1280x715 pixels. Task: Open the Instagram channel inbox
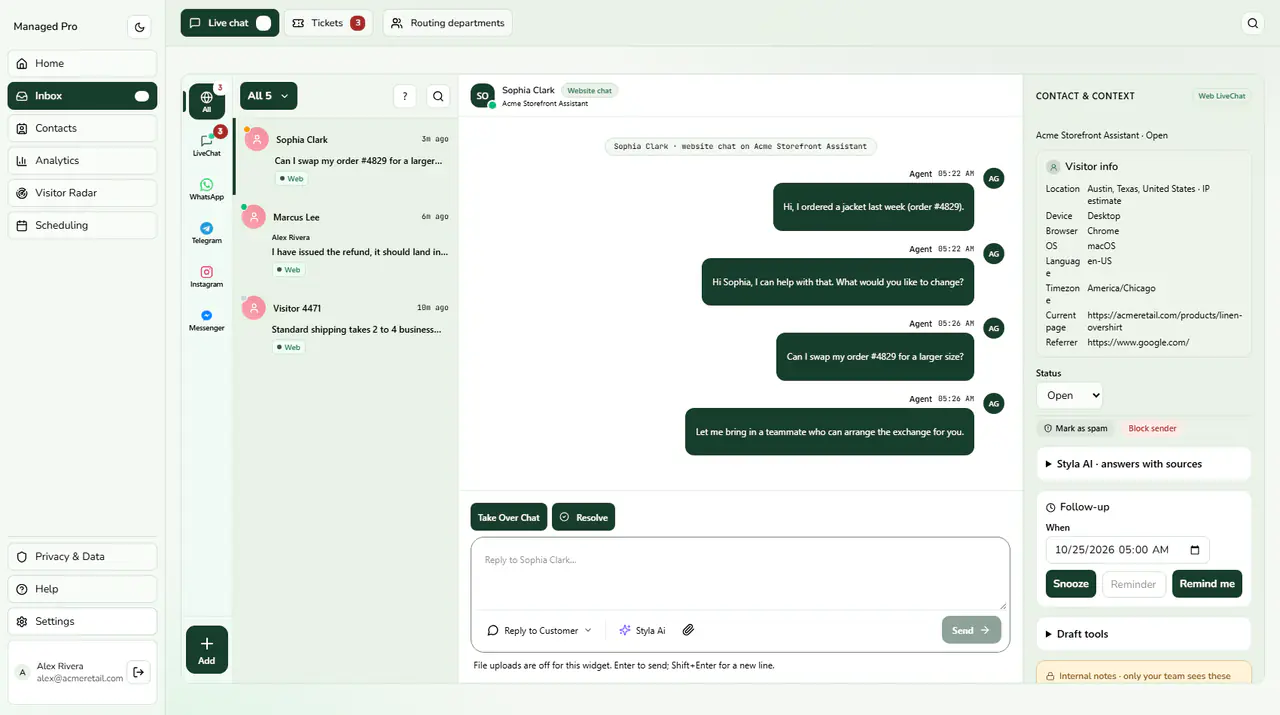click(x=207, y=277)
